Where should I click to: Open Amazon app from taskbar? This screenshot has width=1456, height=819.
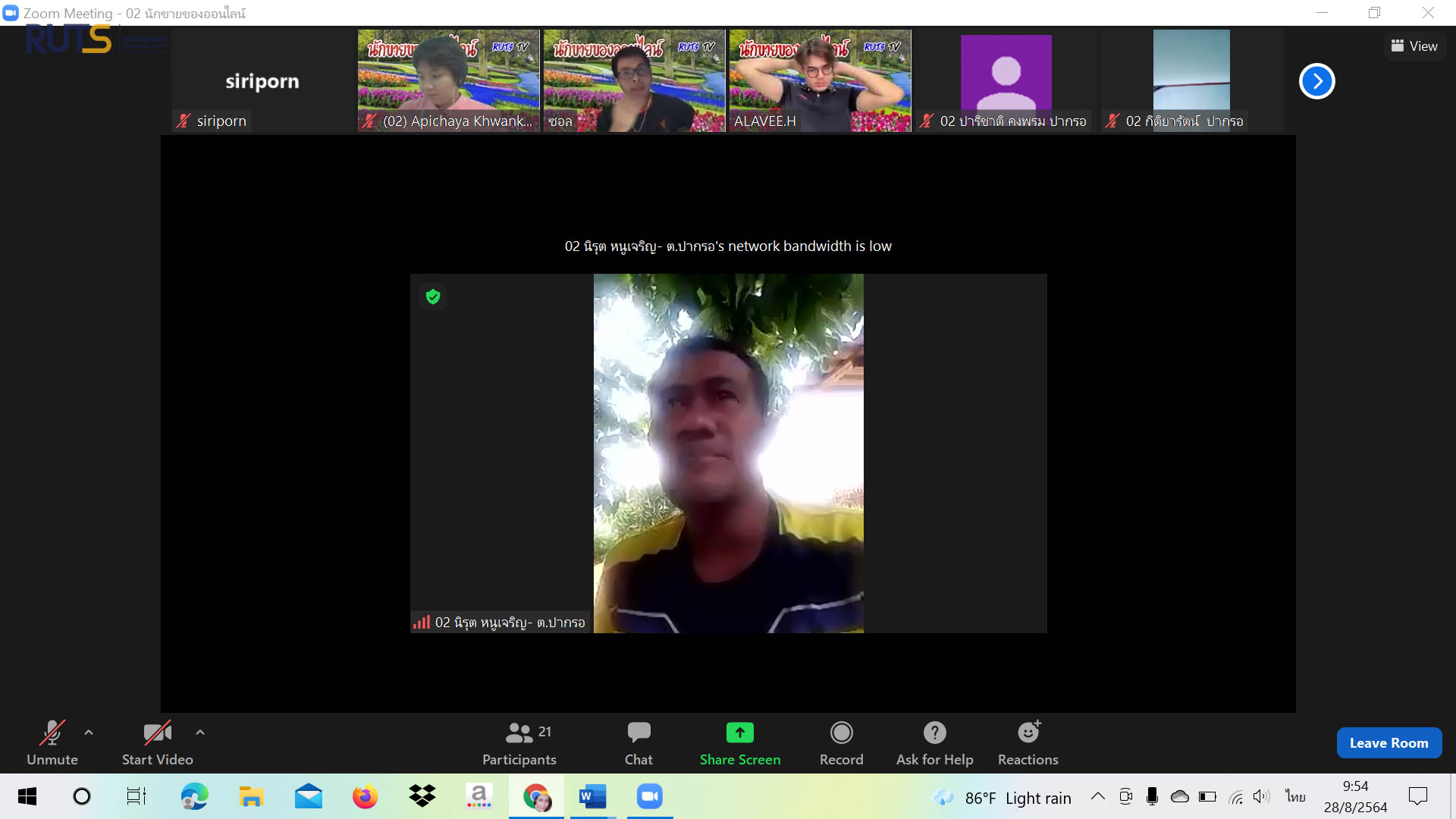[x=479, y=796]
